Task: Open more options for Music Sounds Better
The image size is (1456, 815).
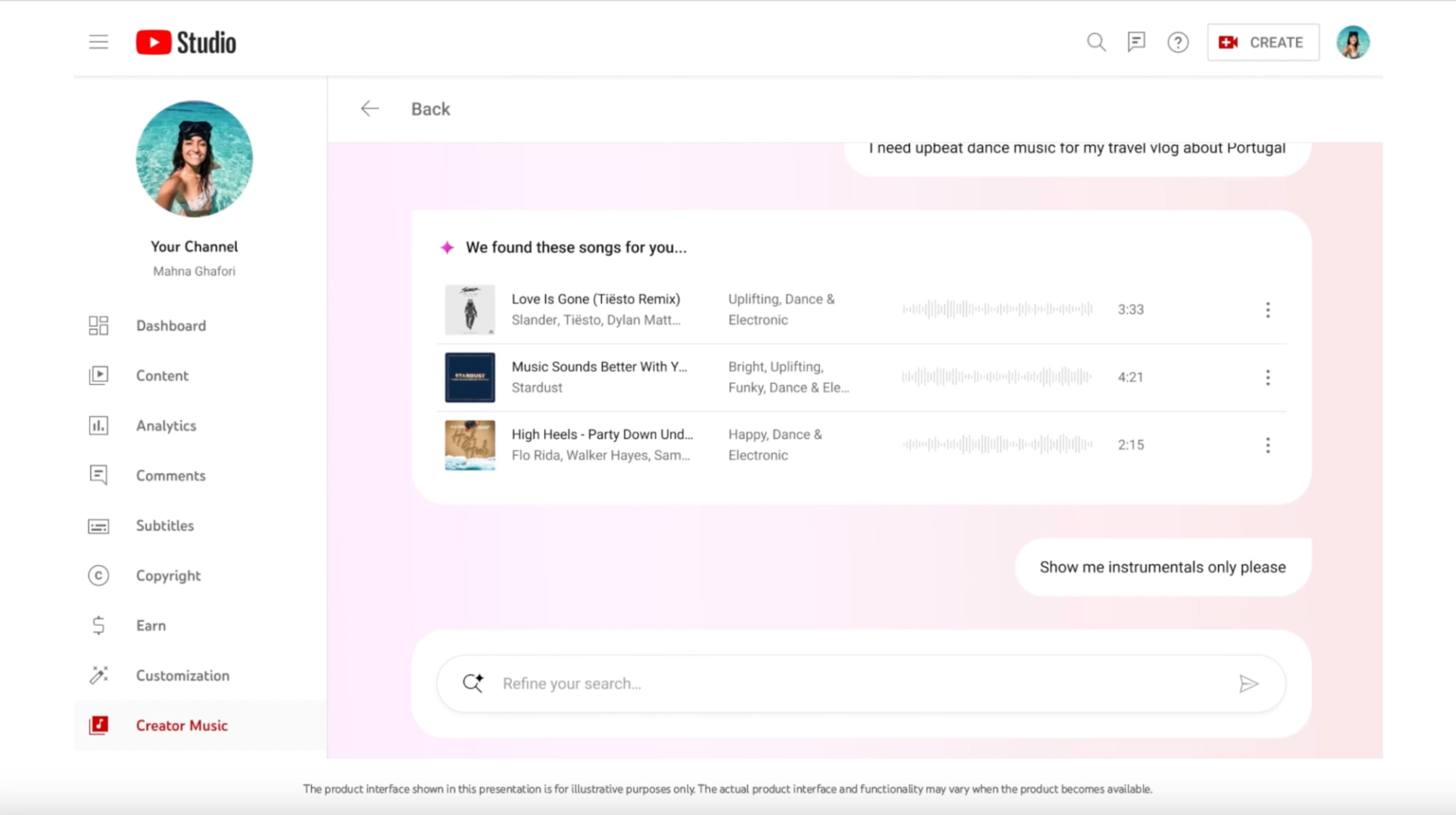Action: [1268, 377]
